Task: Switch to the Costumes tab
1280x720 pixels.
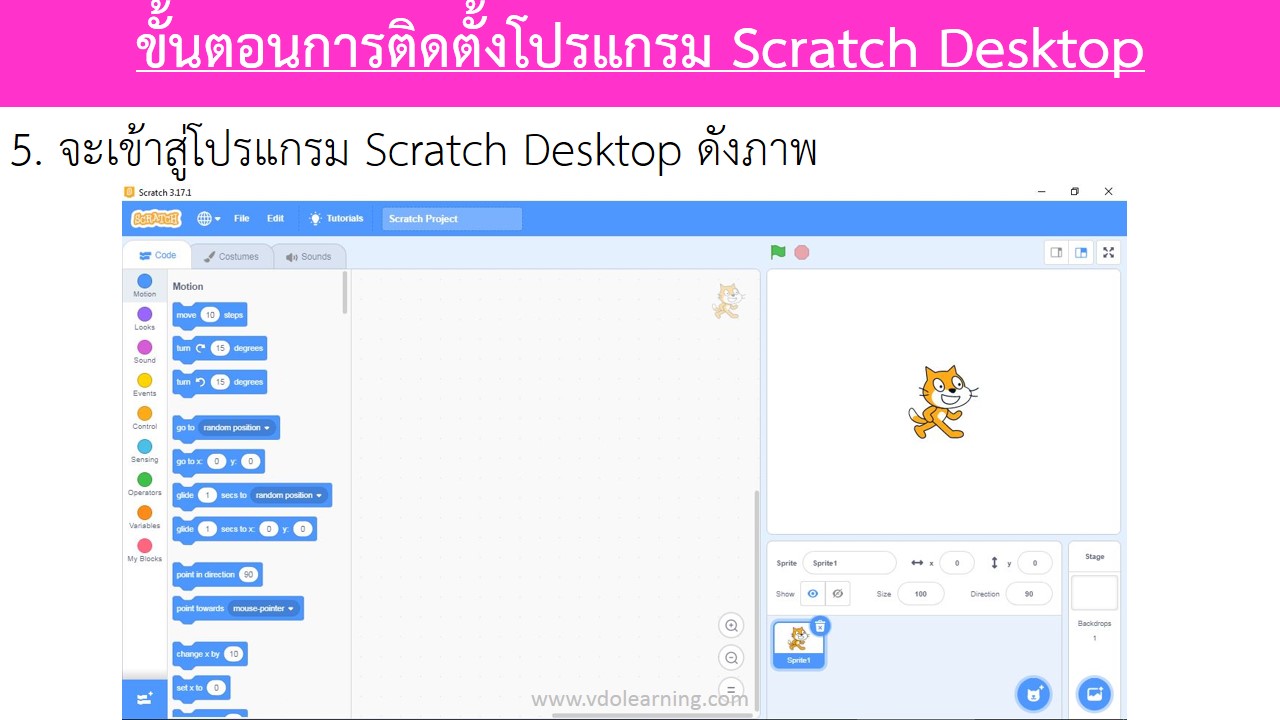Action: click(232, 257)
